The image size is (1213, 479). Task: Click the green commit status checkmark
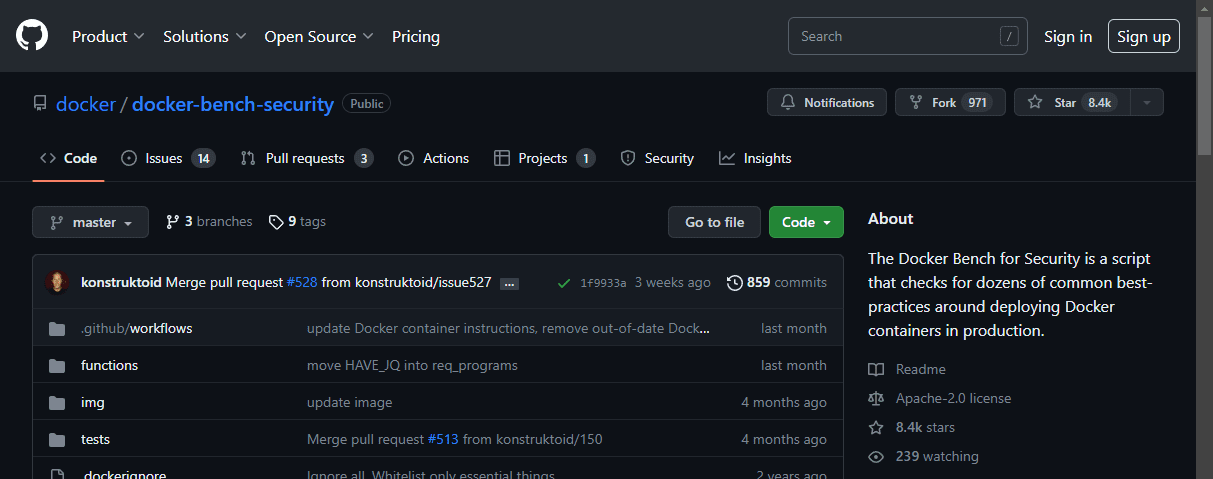coord(564,283)
